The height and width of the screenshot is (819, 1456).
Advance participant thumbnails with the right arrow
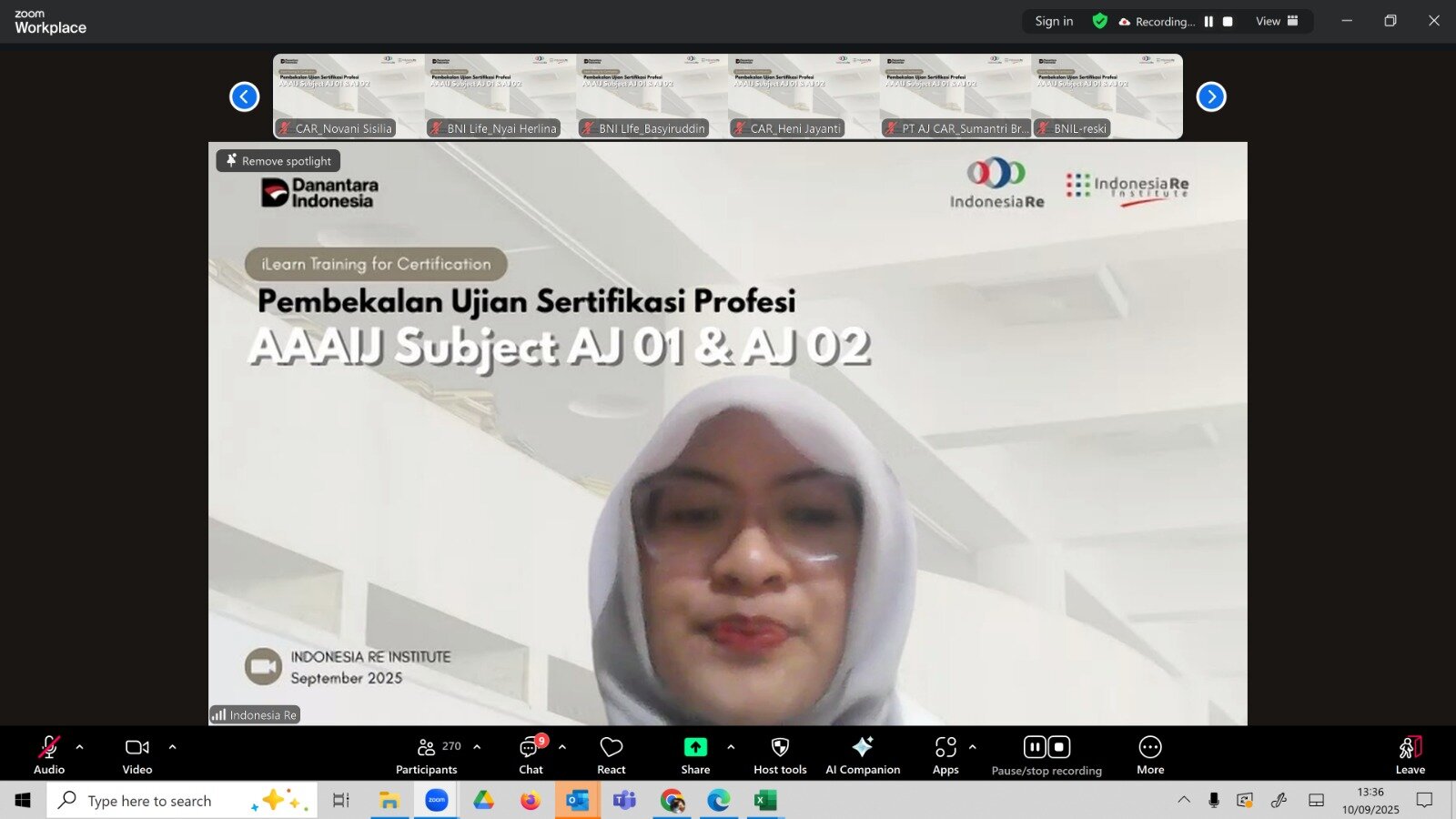pos(1210,96)
